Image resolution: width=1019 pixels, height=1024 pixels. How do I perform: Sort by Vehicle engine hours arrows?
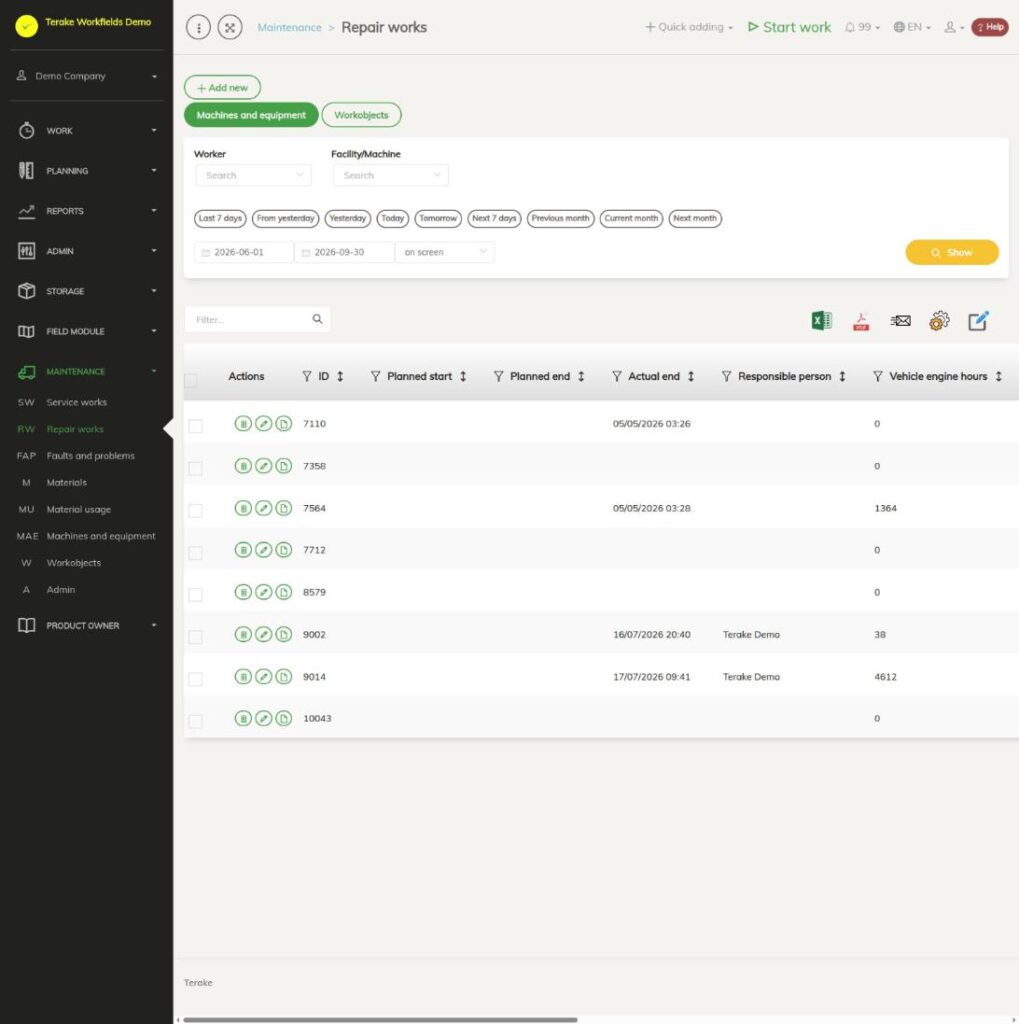(x=999, y=376)
